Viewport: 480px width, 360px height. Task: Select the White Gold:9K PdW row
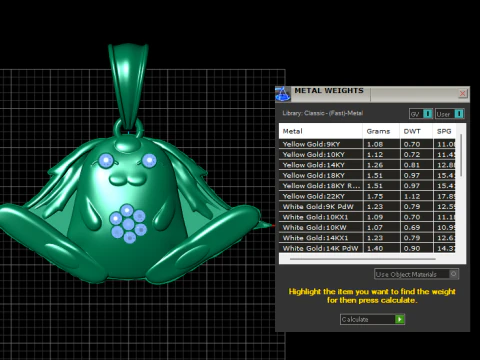click(367, 206)
